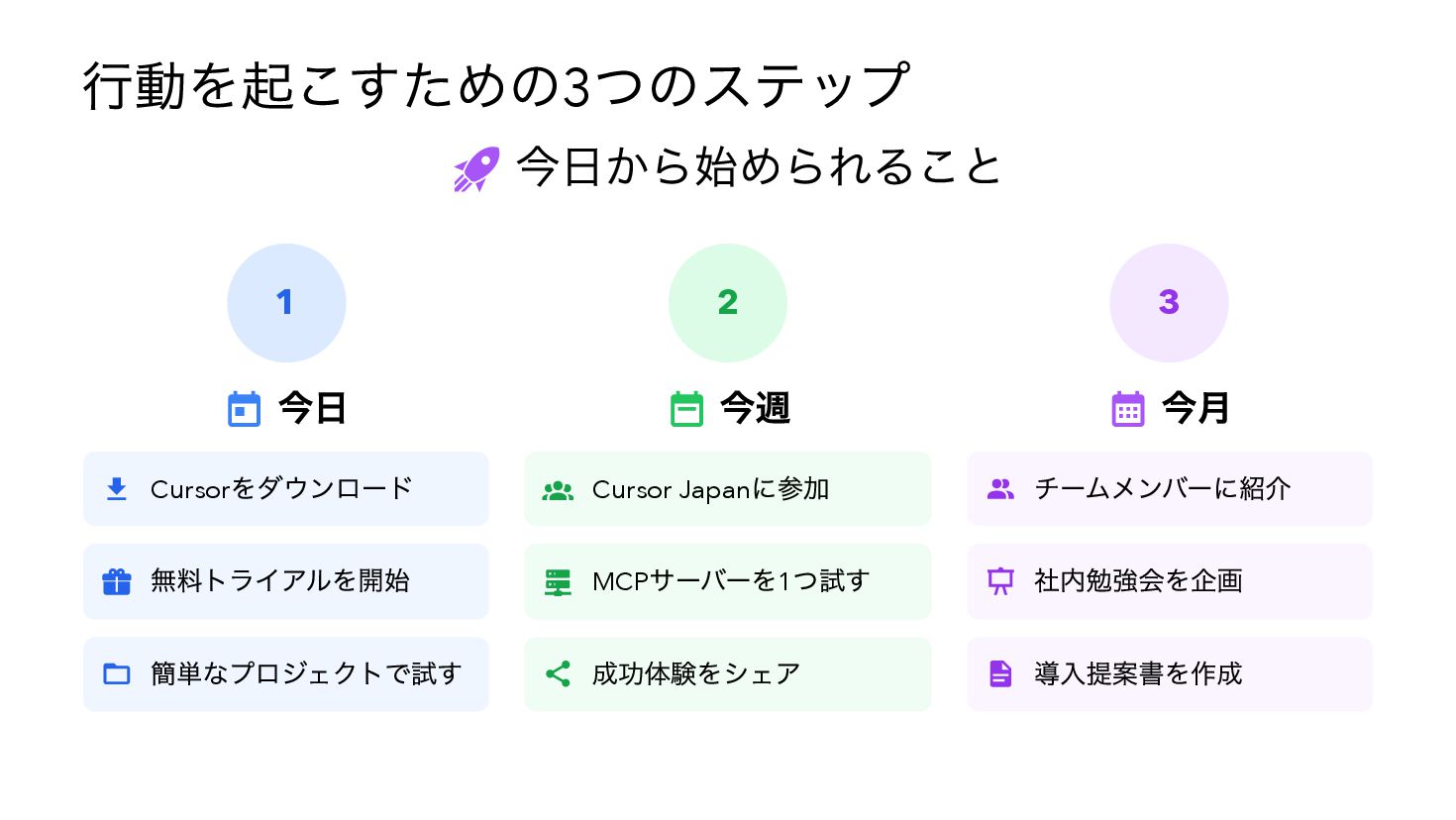Select the purple step 3 circle
This screenshot has width=1456, height=820.
point(1169,303)
